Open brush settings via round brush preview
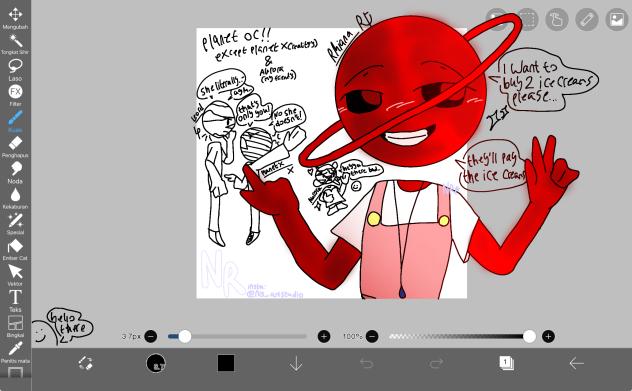Screen dimensions: 632x391 156,363
